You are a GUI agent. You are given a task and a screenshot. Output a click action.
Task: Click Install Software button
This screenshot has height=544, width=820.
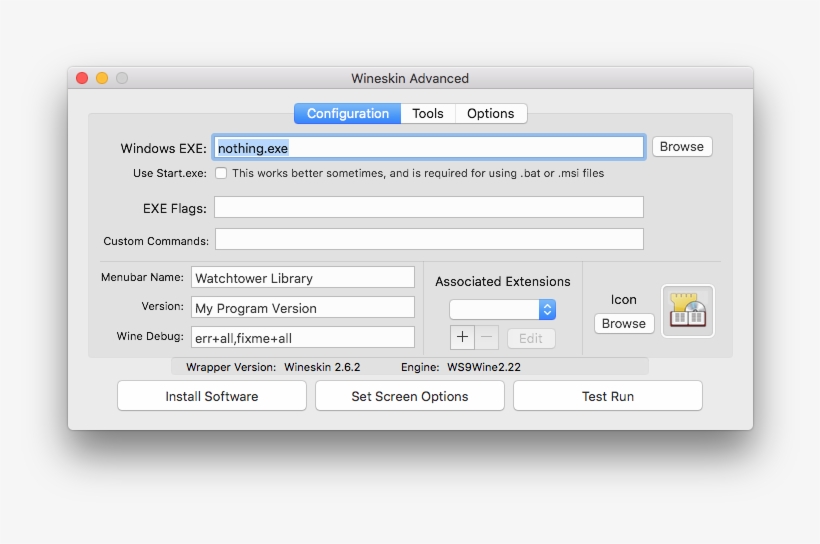click(x=212, y=396)
